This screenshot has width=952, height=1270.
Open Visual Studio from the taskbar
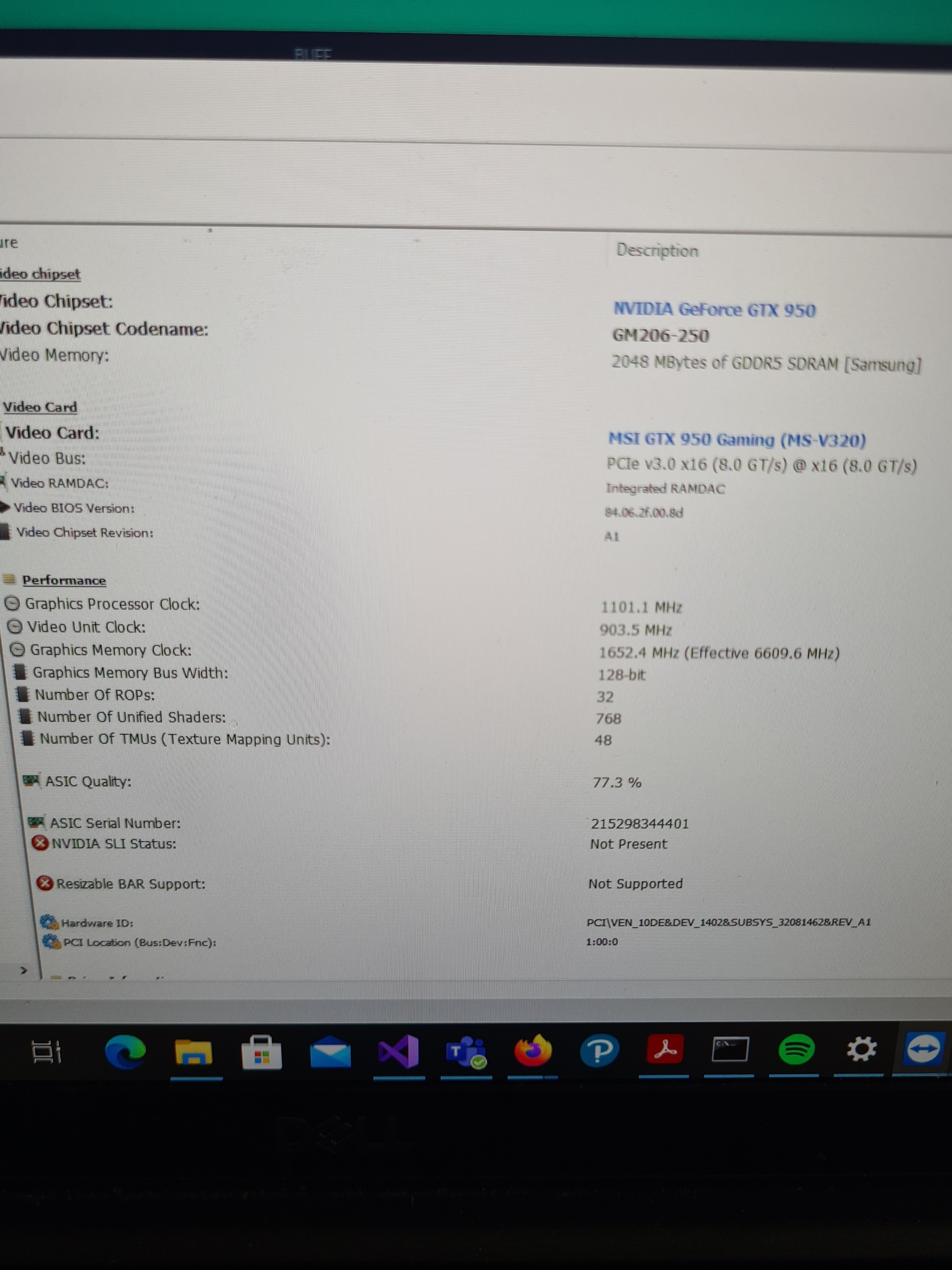398,1051
